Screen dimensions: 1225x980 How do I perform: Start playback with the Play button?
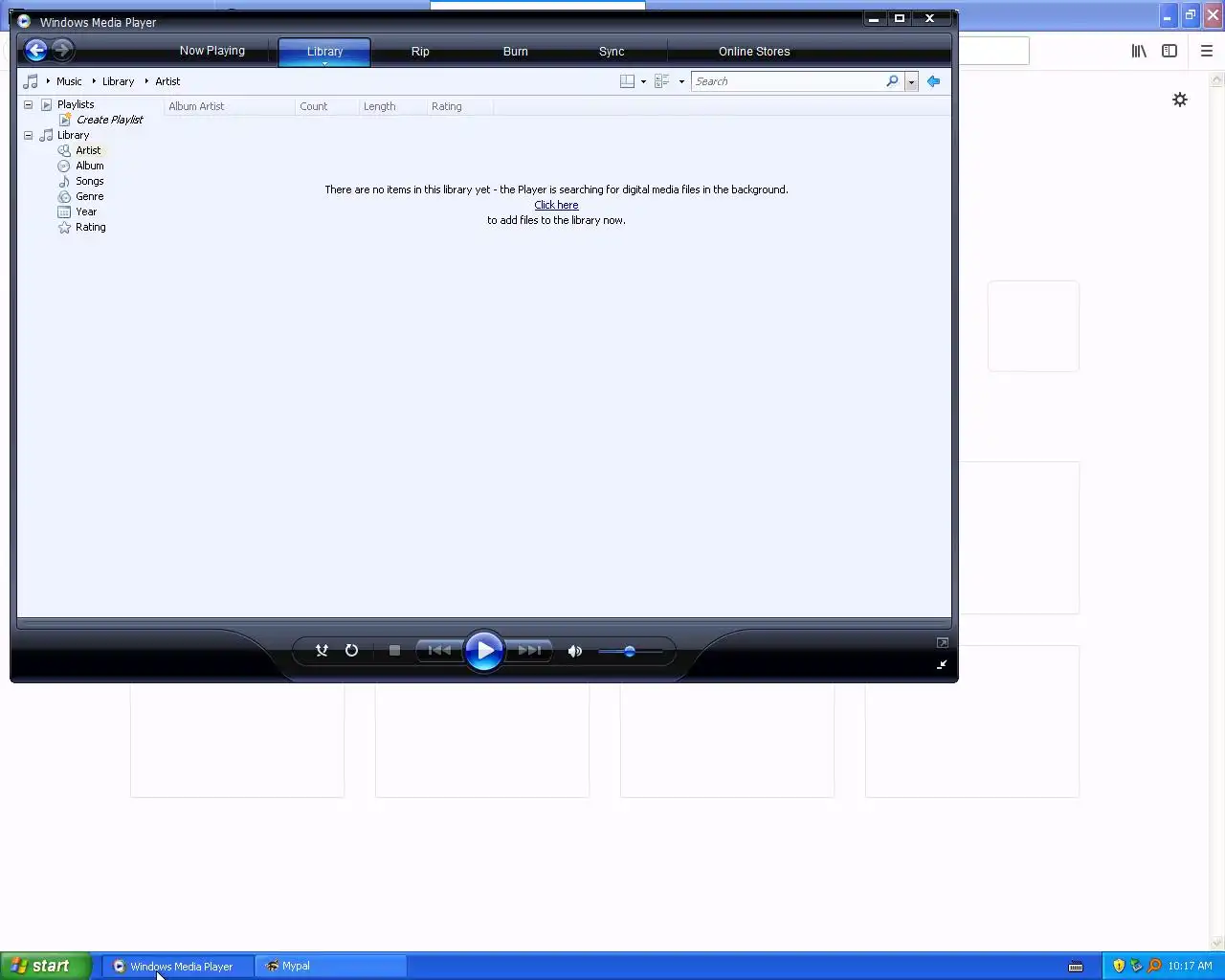484,651
